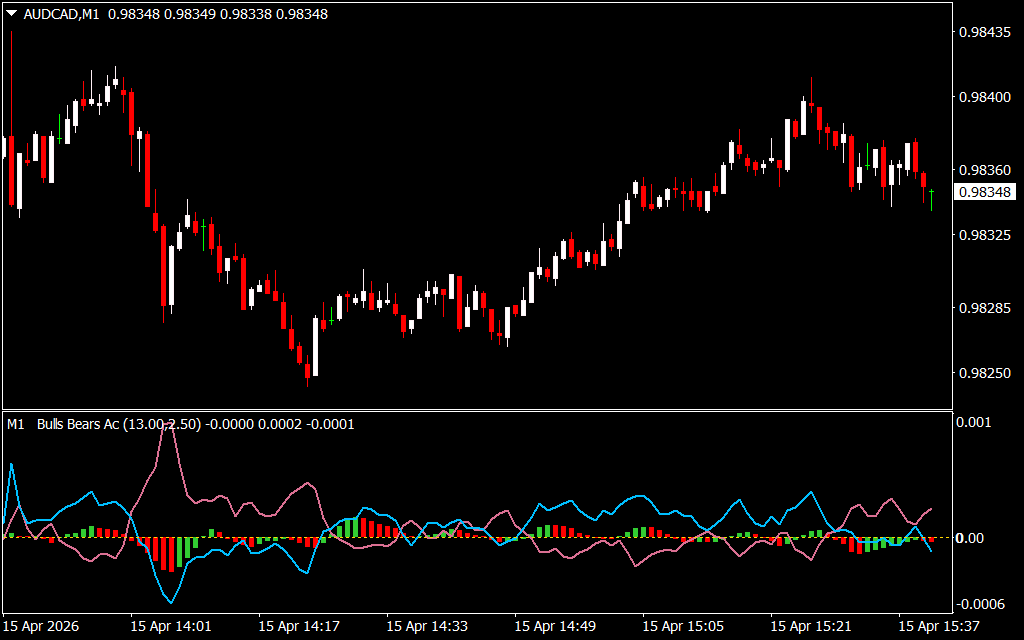Click the -0.0006 indicator scale label
The image size is (1024, 640).
[980, 603]
